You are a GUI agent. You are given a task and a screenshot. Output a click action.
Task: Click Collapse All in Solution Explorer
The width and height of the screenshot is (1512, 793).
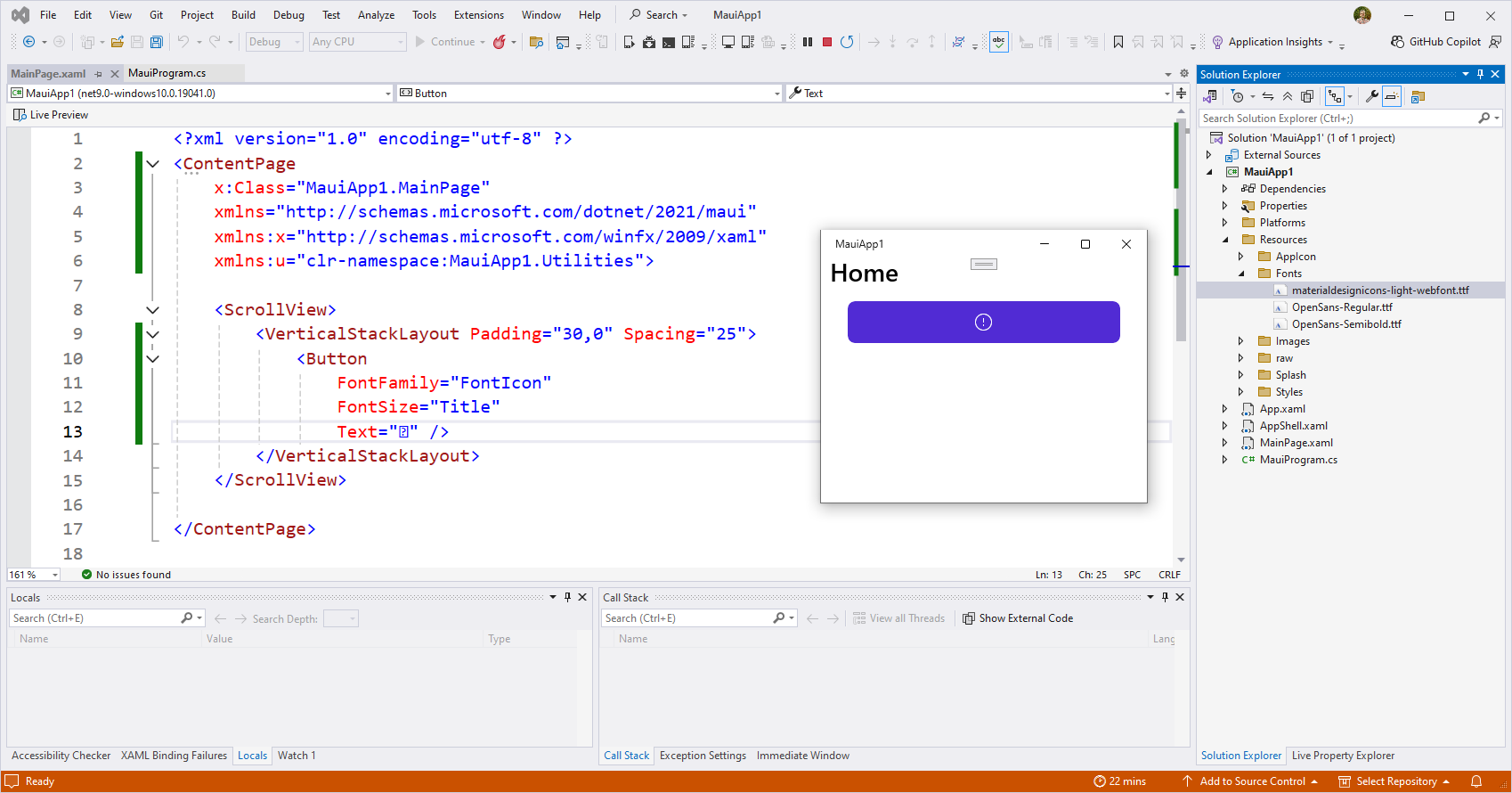pos(1288,96)
